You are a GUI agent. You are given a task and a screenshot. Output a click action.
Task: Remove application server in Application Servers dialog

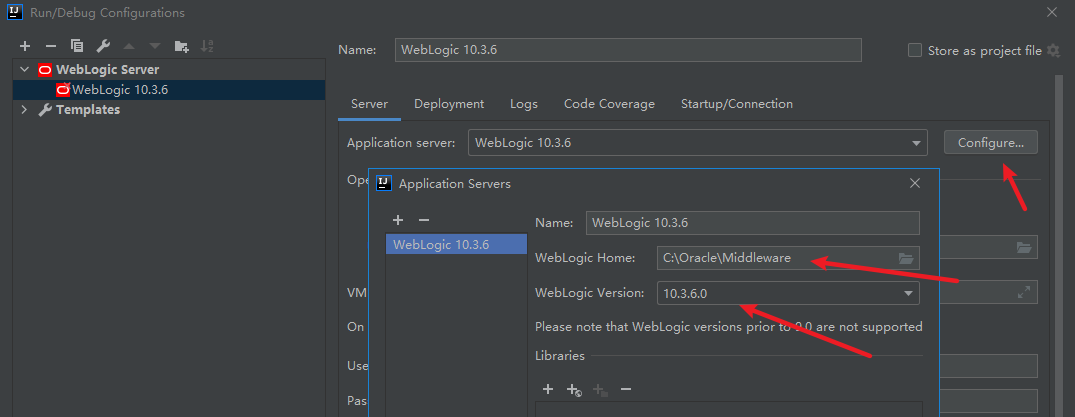coord(424,220)
